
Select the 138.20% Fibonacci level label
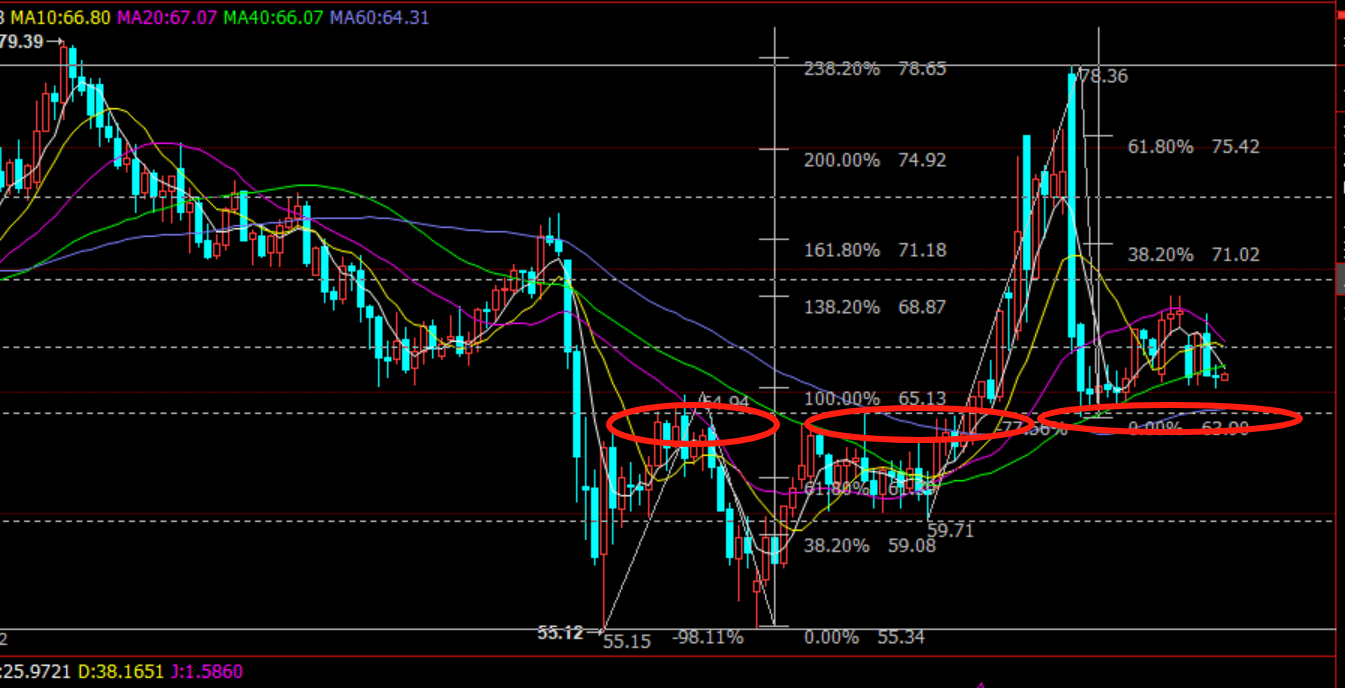[x=842, y=307]
